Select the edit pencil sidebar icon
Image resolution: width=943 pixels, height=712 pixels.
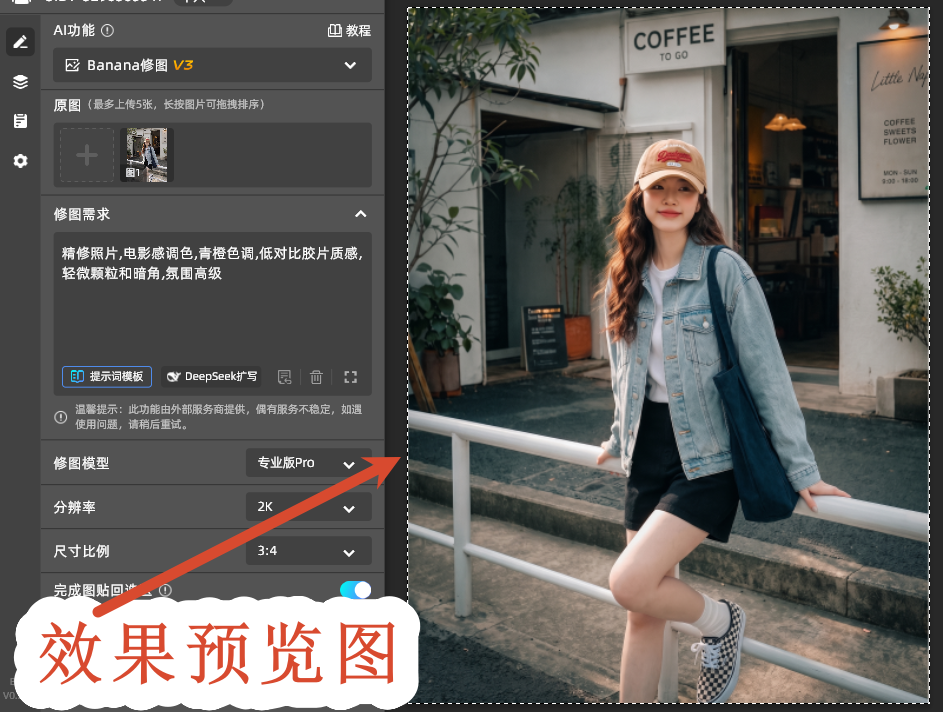point(20,41)
